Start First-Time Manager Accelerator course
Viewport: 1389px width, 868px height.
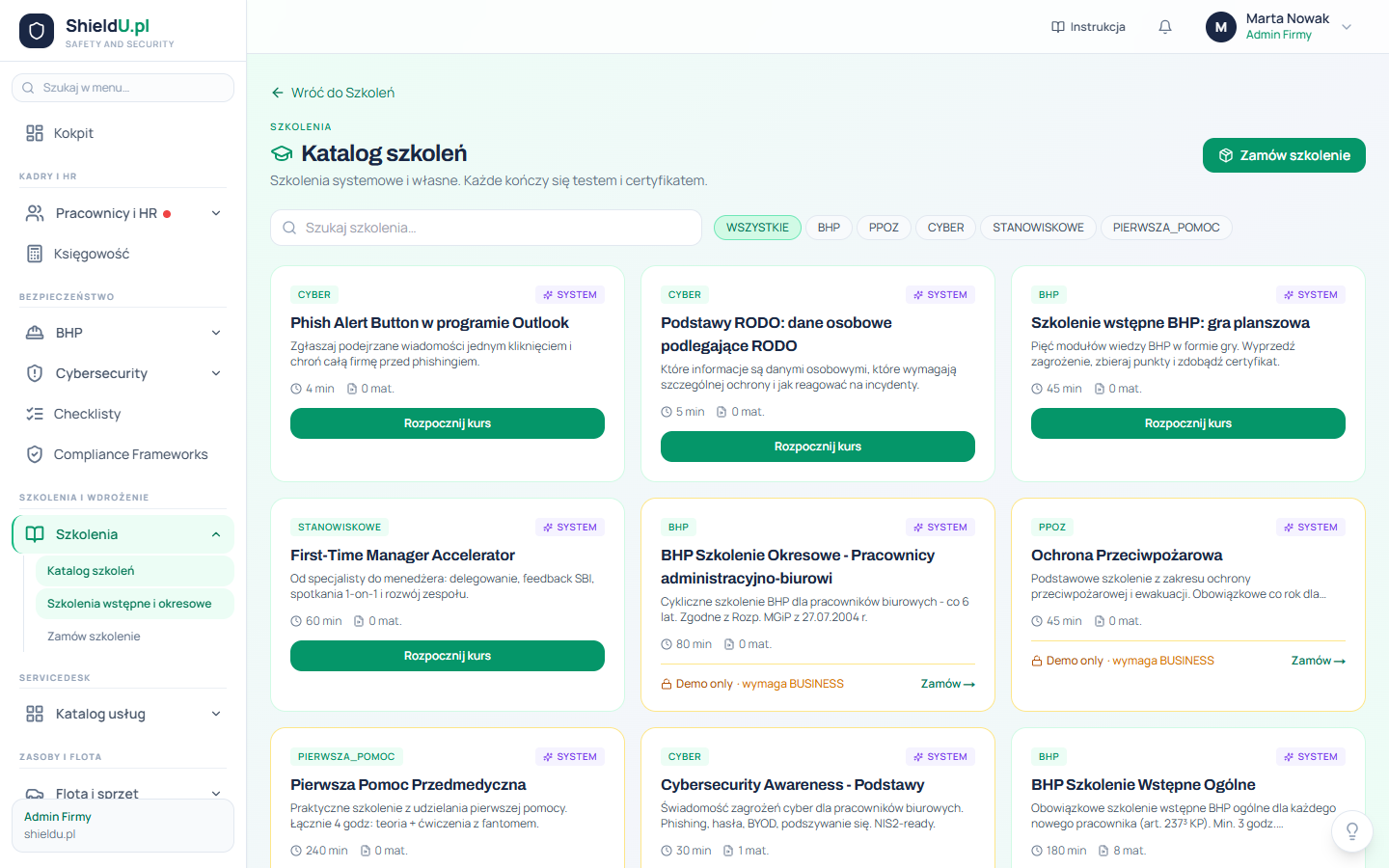448,656
